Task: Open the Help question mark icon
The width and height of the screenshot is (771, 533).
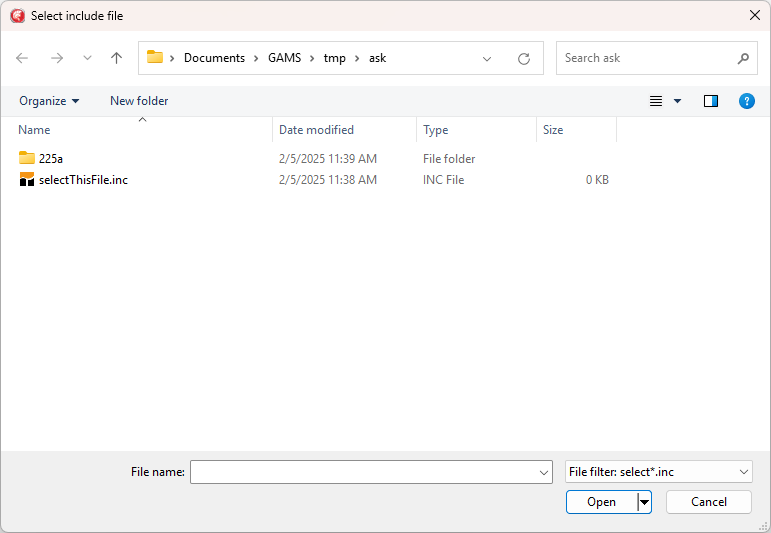Action: (746, 101)
